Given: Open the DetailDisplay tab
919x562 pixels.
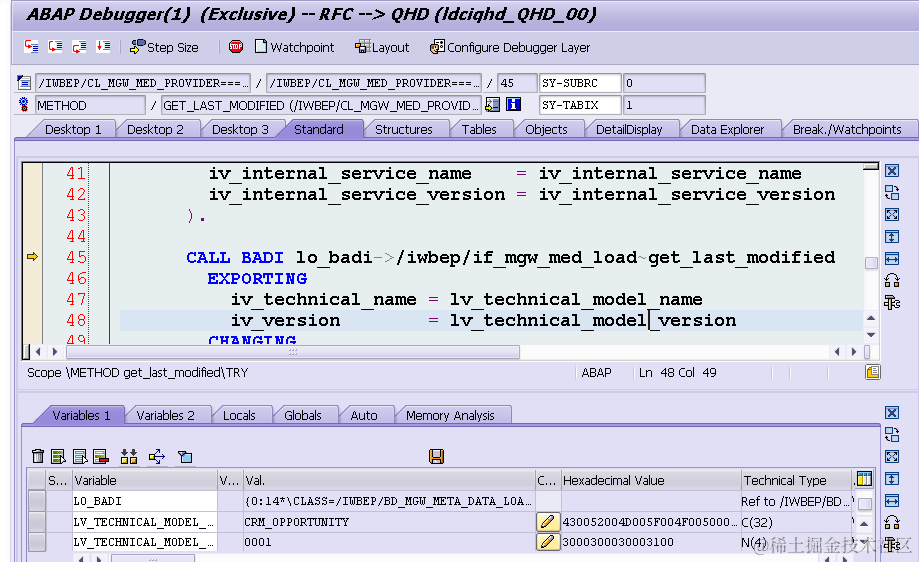Looking at the screenshot, I should point(629,129).
